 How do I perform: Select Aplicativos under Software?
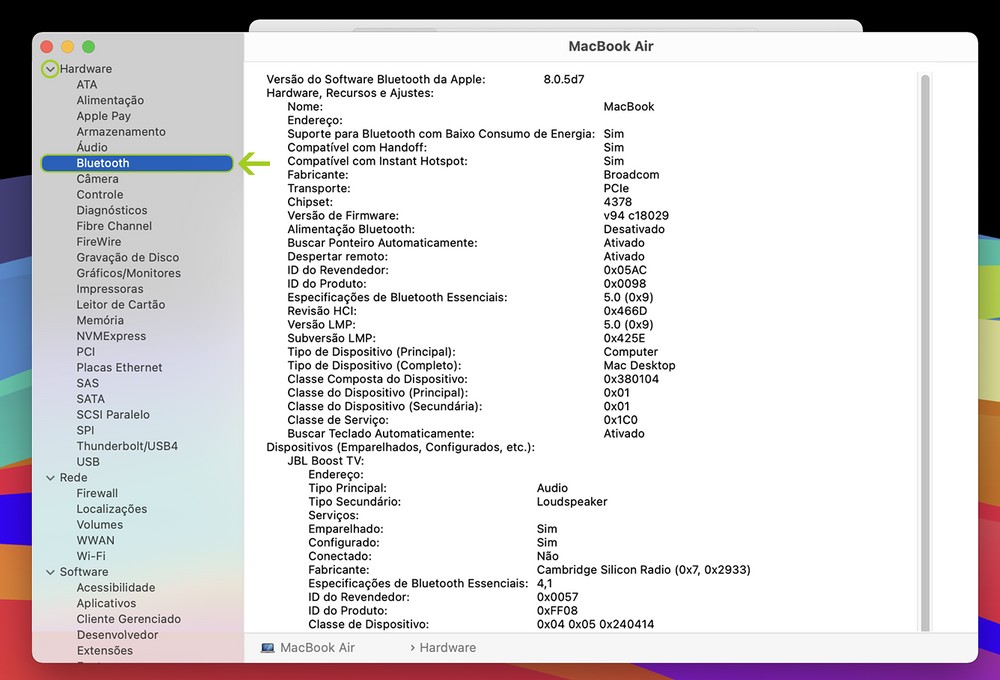(x=106, y=603)
